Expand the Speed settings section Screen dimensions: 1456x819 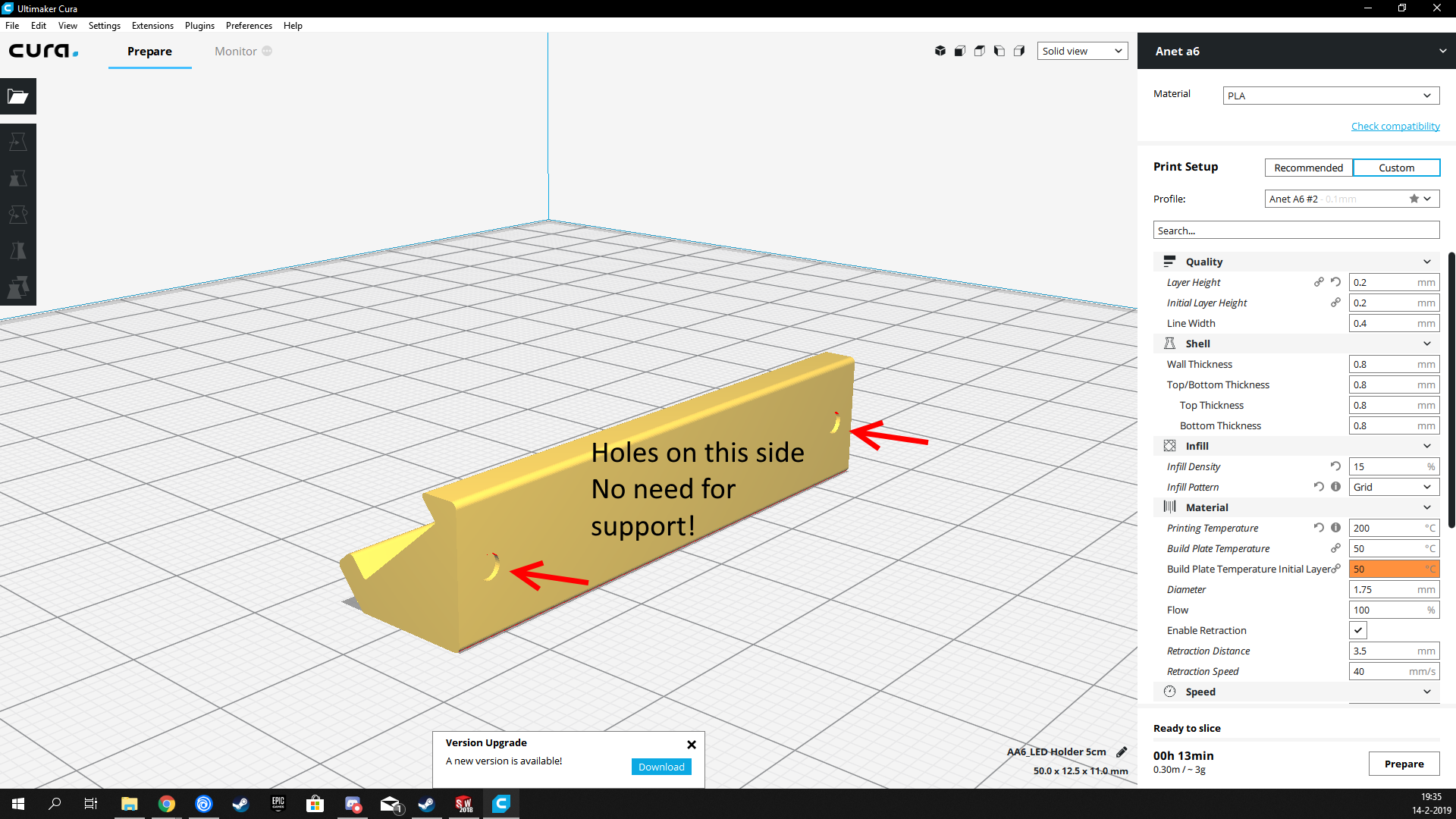pos(1296,692)
